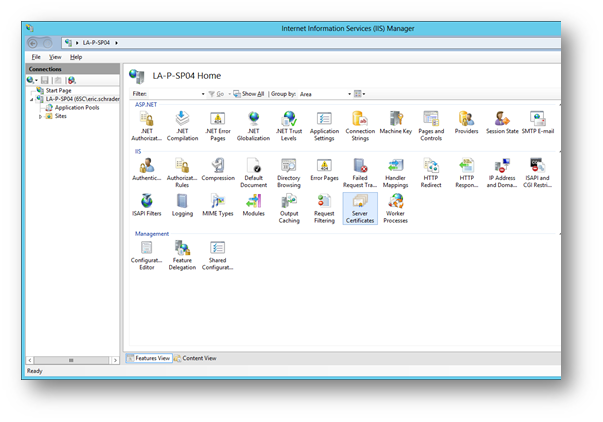The image size is (603, 422).
Task: Open Configuration Editor feature
Action: 147,255
